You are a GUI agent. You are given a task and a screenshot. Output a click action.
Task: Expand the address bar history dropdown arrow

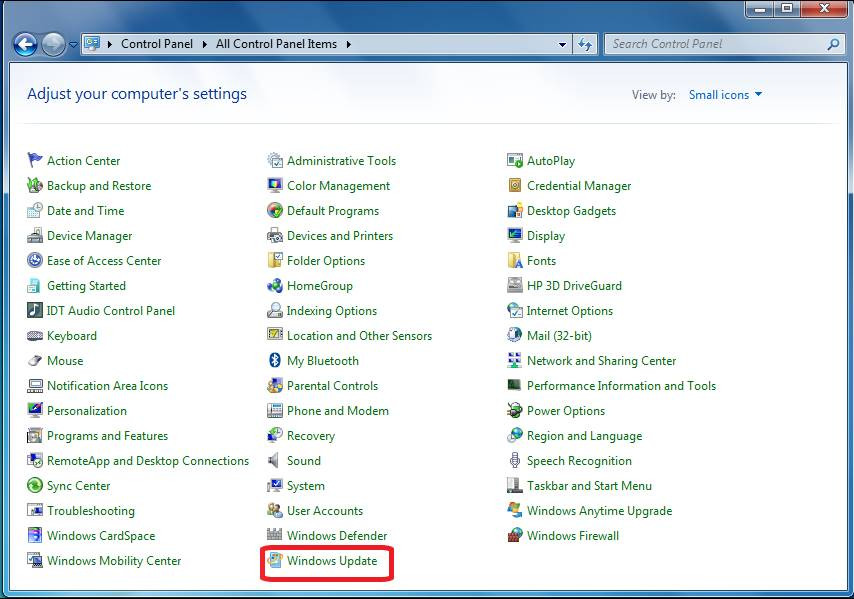[x=563, y=44]
